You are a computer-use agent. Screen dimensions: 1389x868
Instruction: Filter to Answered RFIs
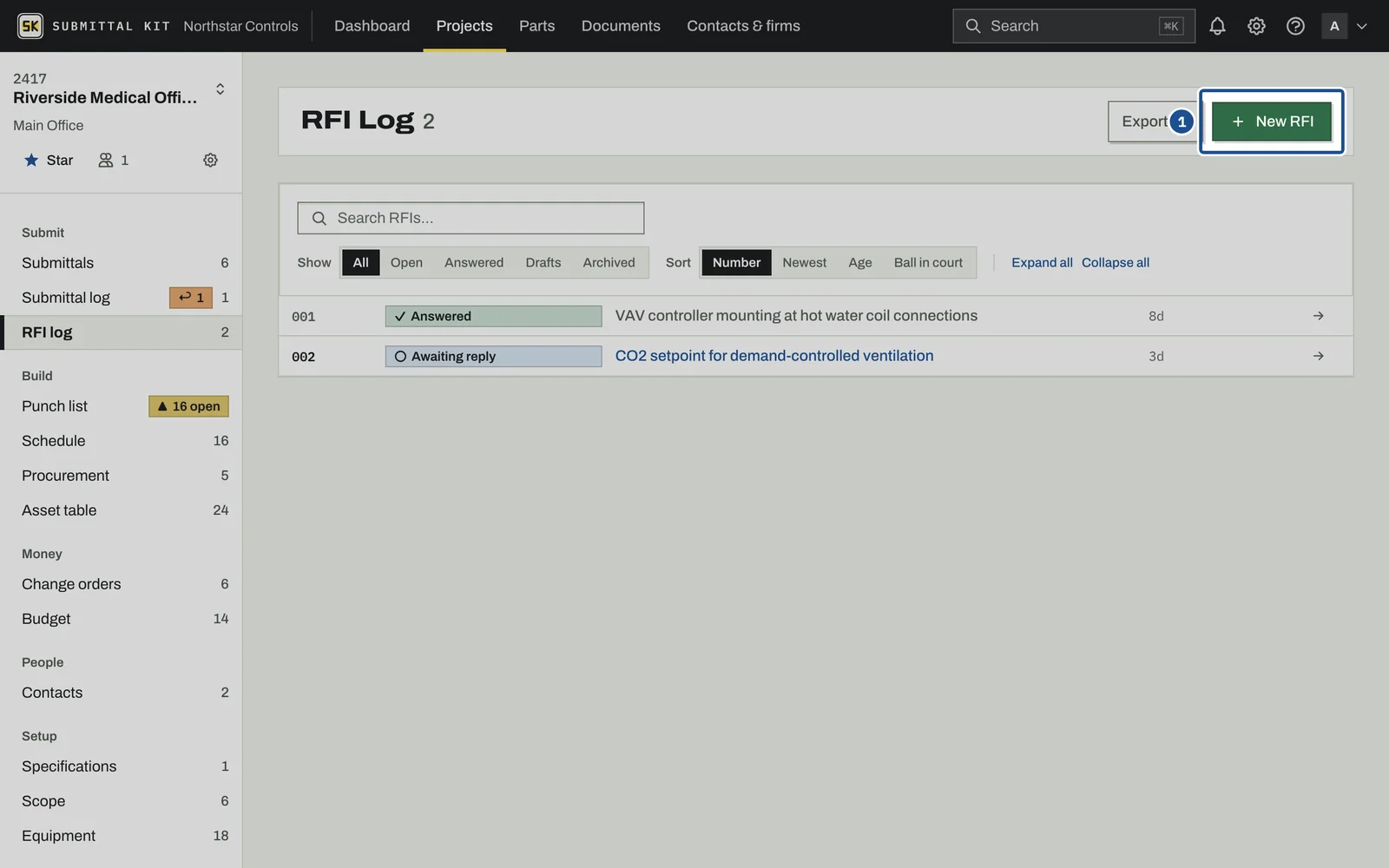(474, 262)
